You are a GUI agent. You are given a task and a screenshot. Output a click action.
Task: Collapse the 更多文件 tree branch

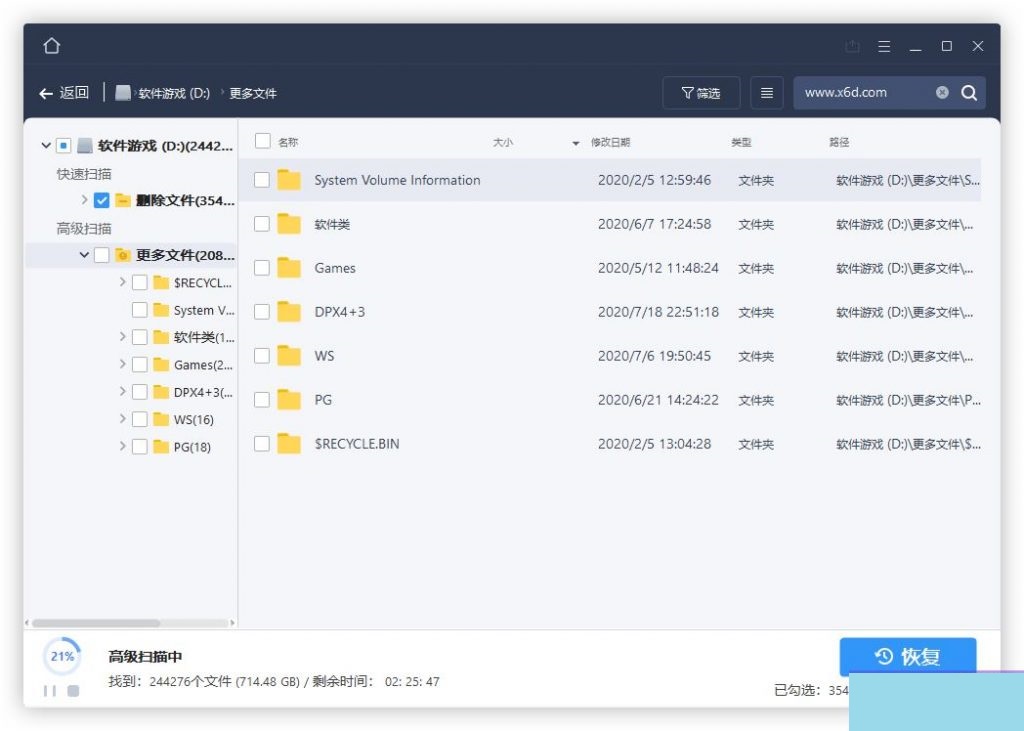(x=85, y=255)
